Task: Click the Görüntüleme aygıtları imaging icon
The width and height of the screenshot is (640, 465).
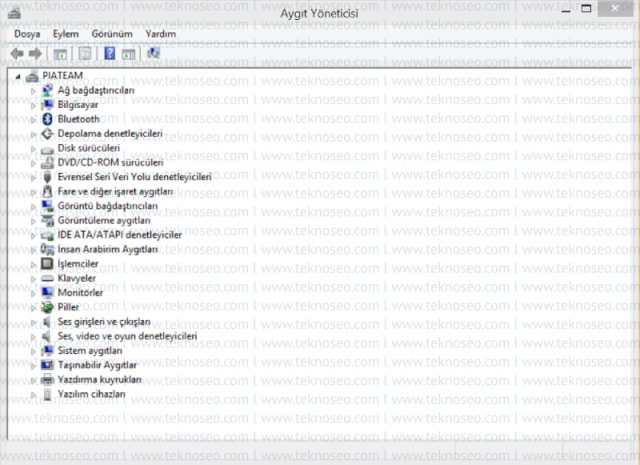Action: pos(47,220)
